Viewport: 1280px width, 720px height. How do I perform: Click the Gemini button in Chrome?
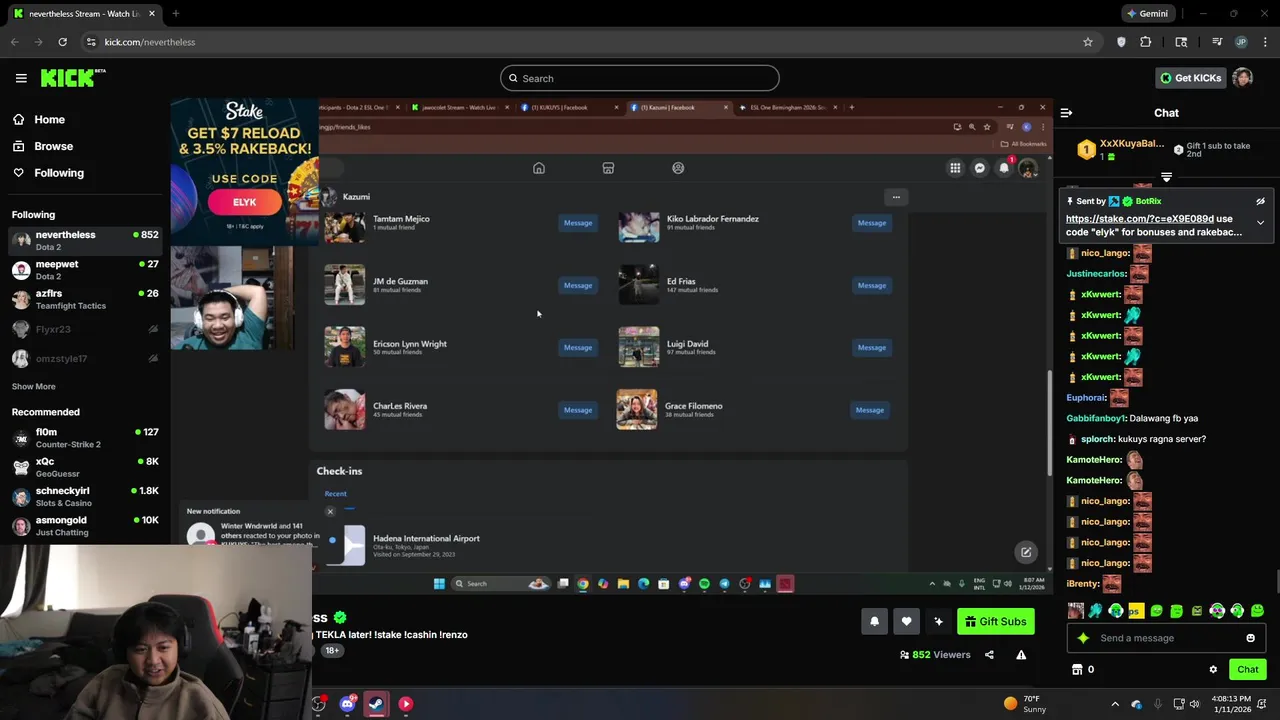pyautogui.click(x=1146, y=14)
